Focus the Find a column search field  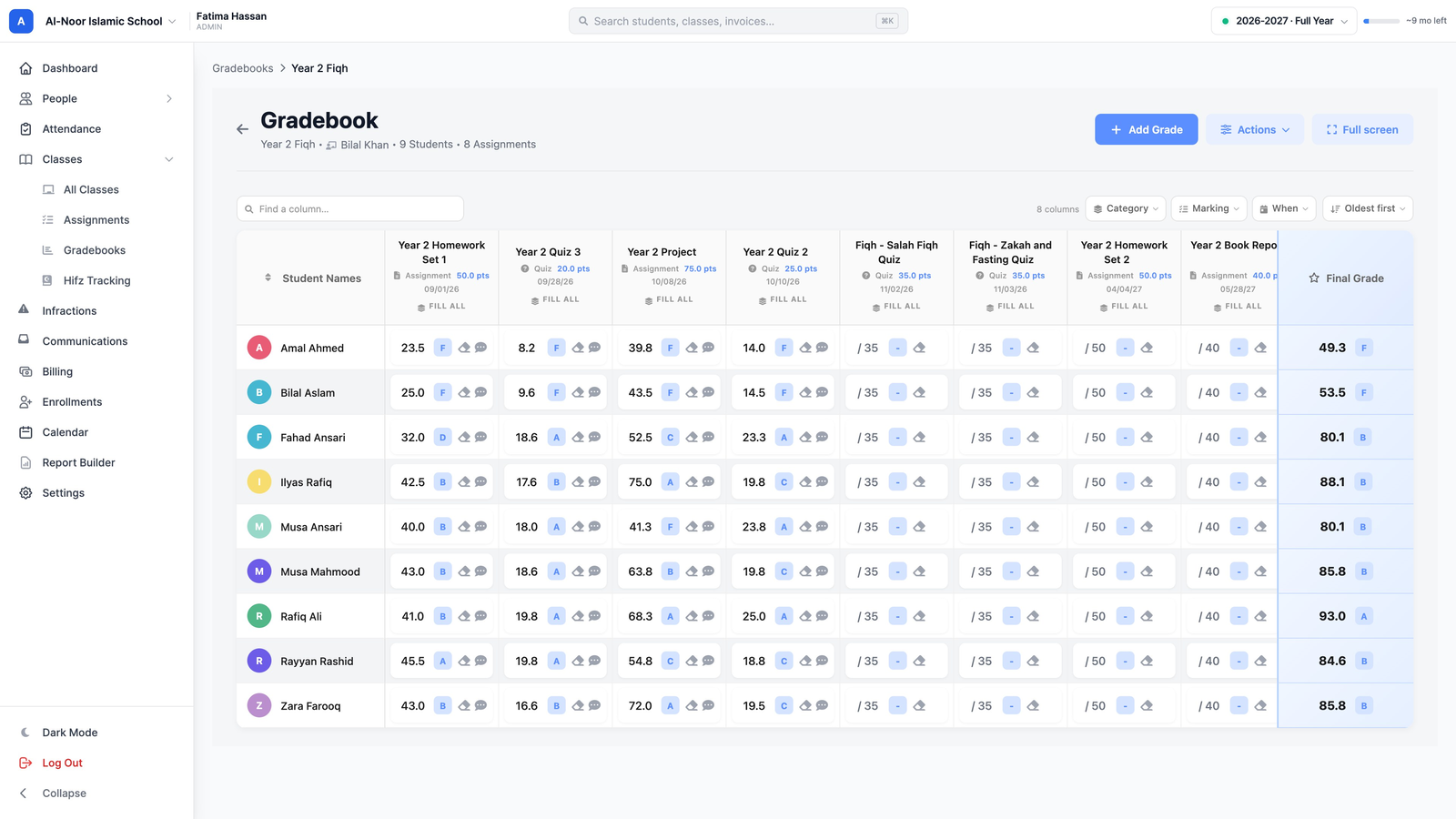(350, 208)
